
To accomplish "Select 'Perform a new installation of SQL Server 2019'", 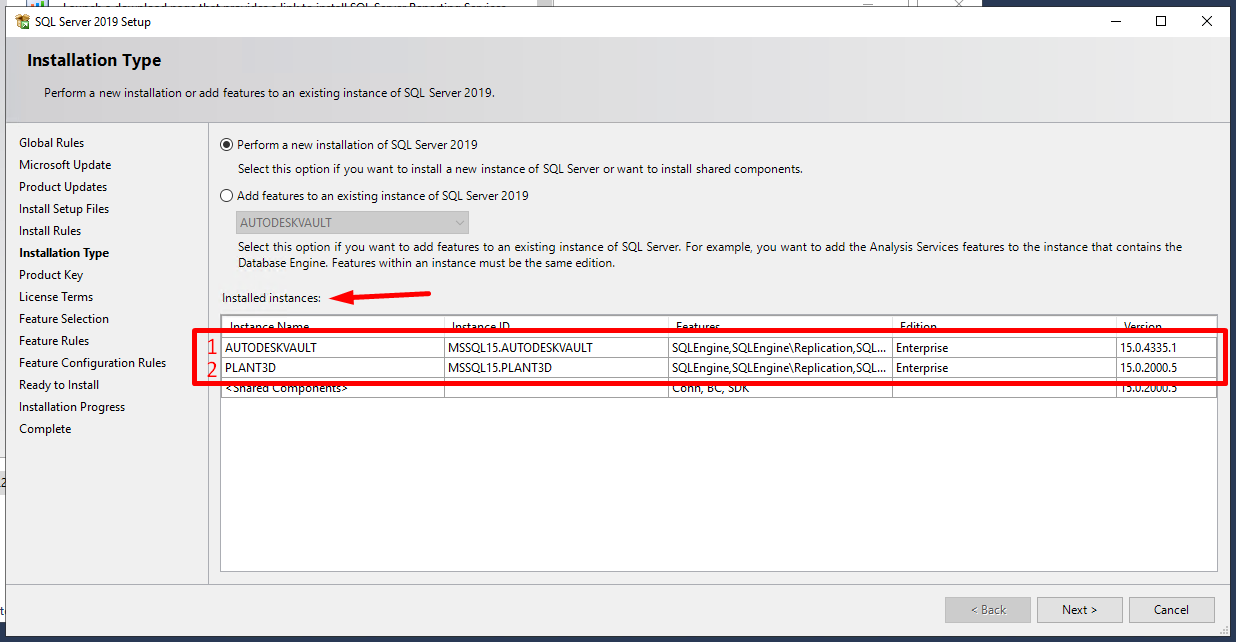I will click(x=226, y=144).
